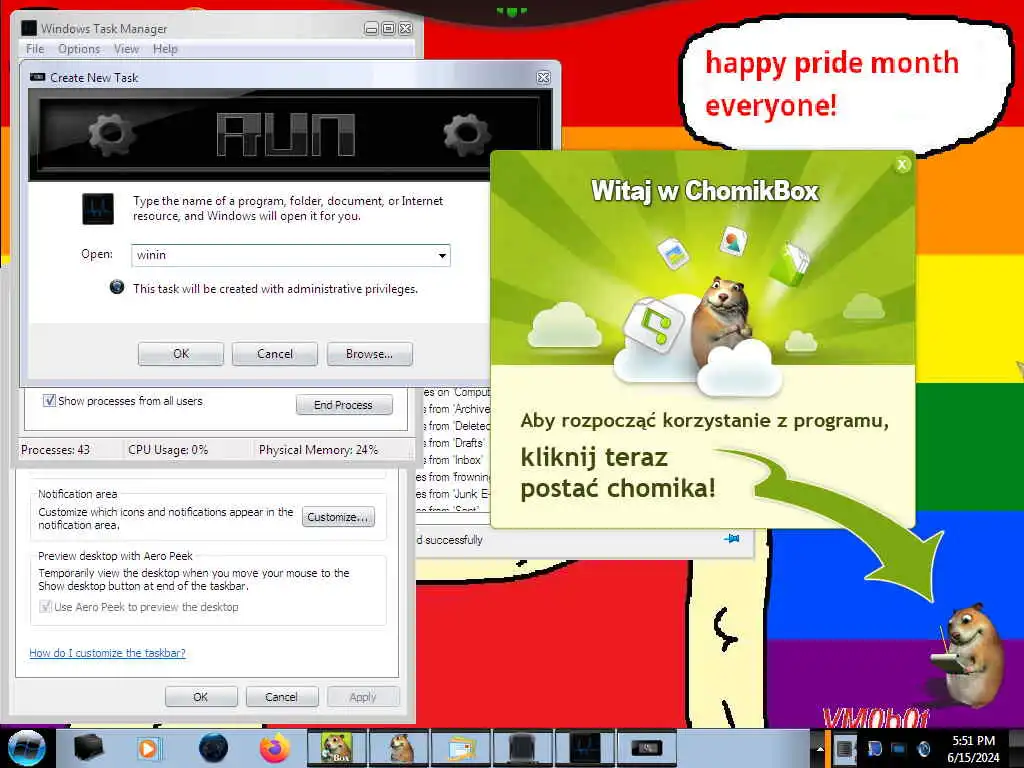Open the dark globe browser taskbar icon
Image resolution: width=1024 pixels, height=768 pixels.
pyautogui.click(x=213, y=748)
